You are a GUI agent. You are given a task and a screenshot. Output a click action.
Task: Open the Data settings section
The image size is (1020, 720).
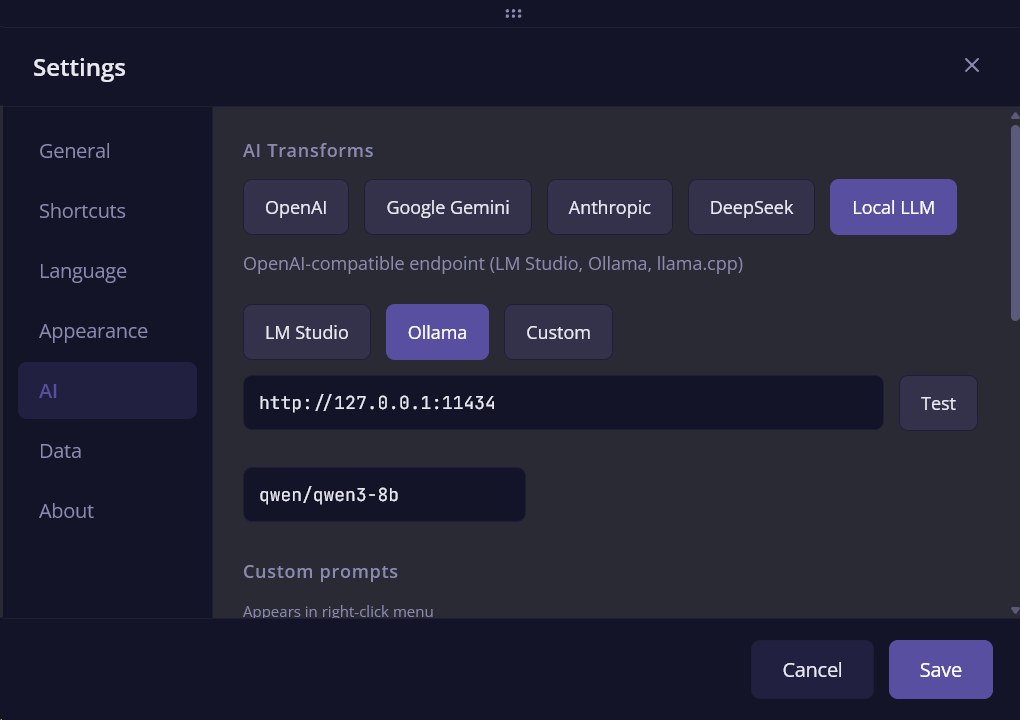pyautogui.click(x=60, y=451)
